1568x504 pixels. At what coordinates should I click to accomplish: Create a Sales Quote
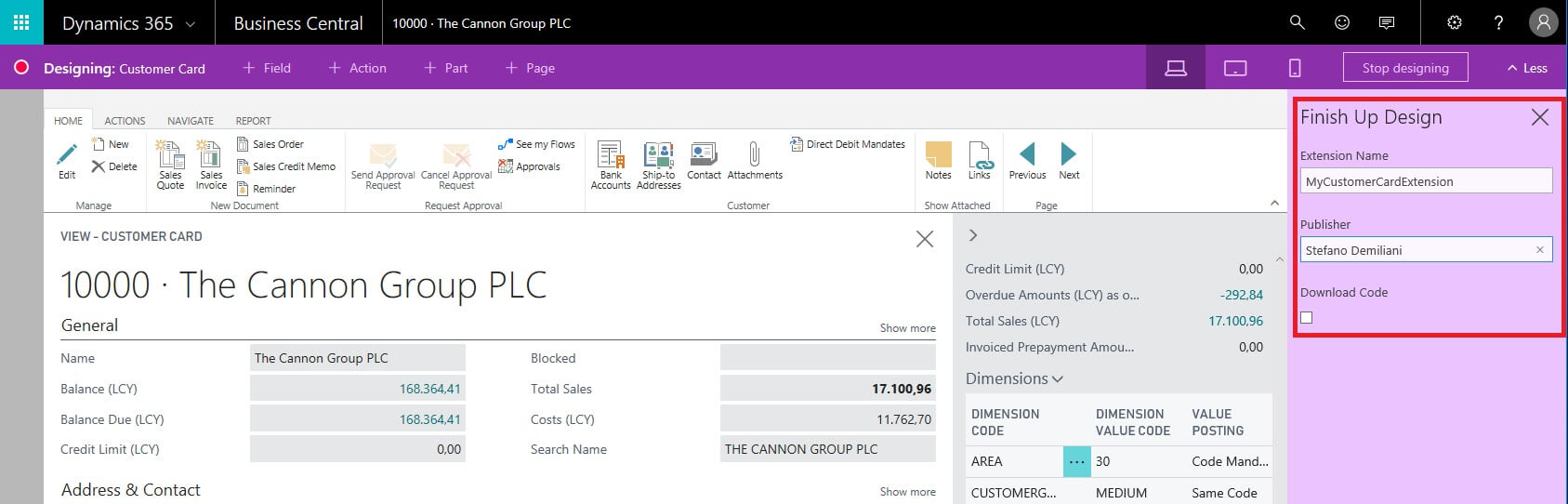(x=170, y=165)
